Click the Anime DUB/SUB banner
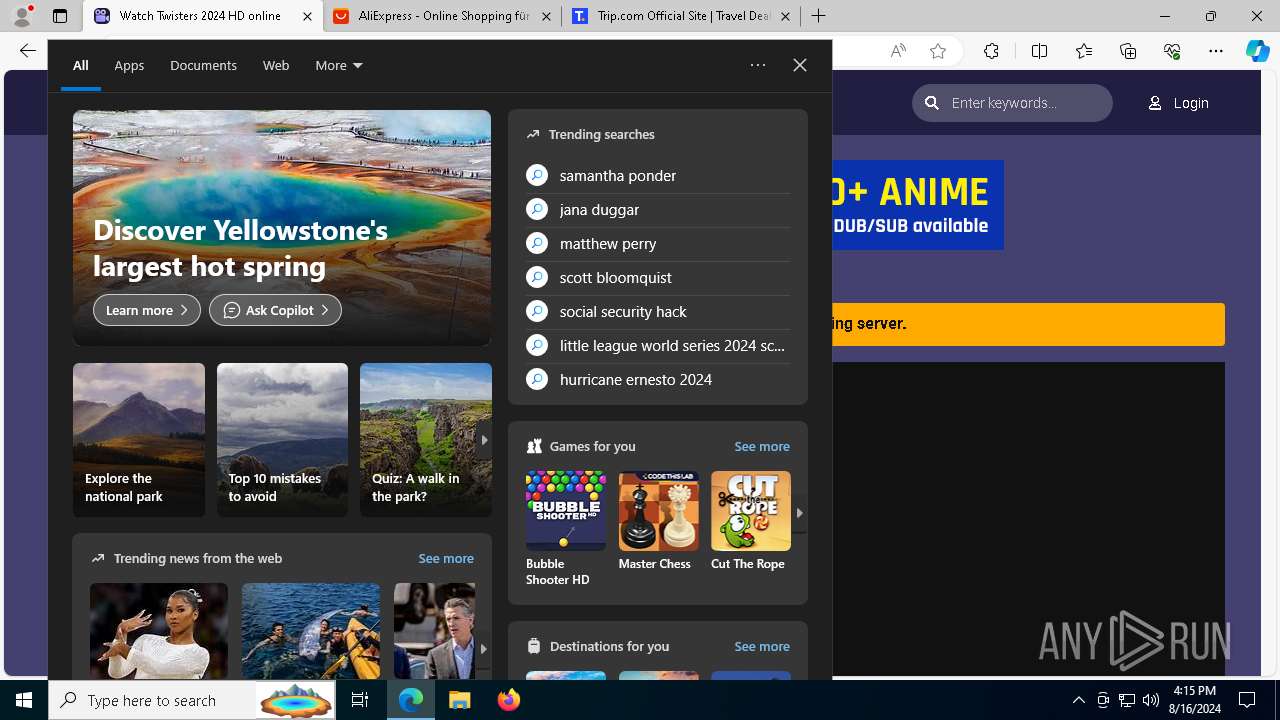Screen dimensions: 1280x720 [917, 205]
